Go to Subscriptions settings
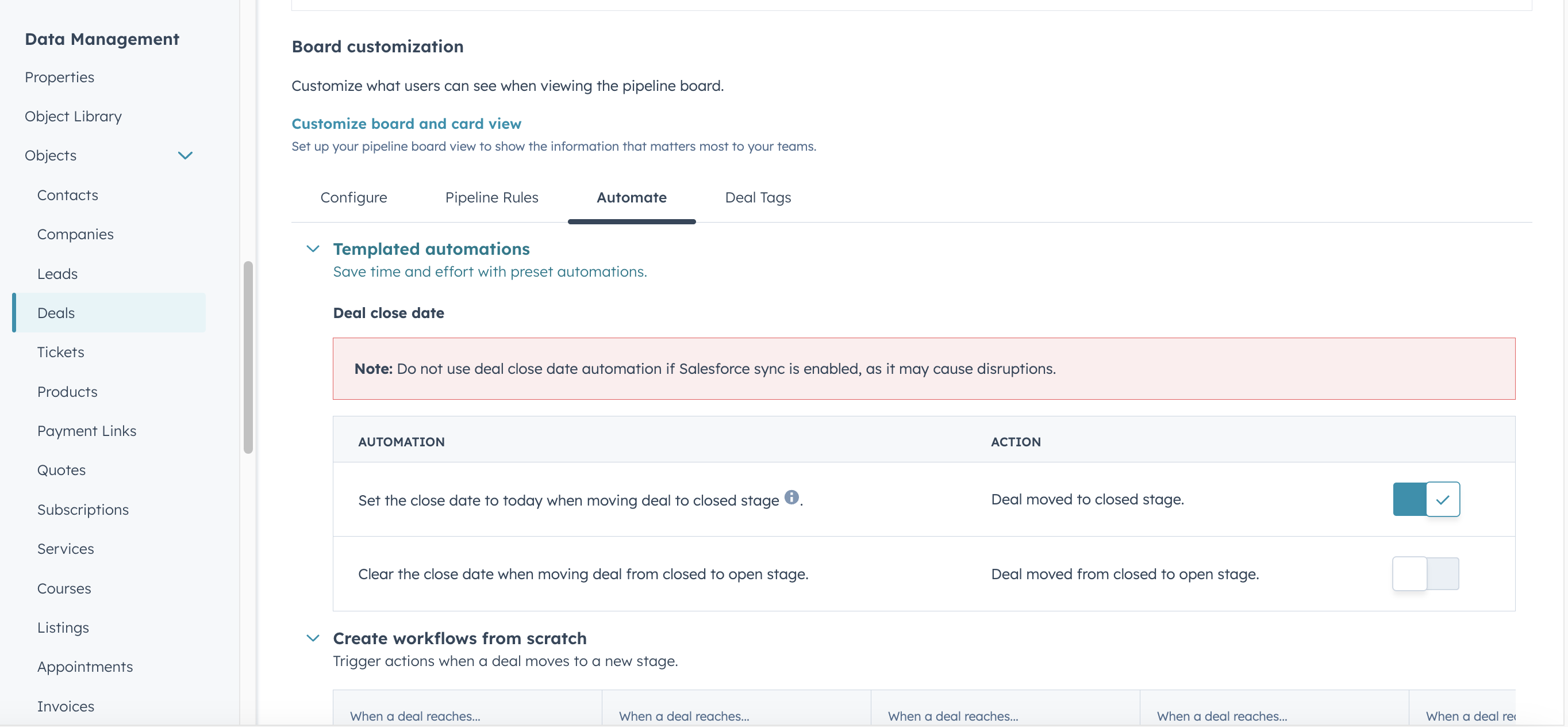1568x727 pixels. coord(83,510)
